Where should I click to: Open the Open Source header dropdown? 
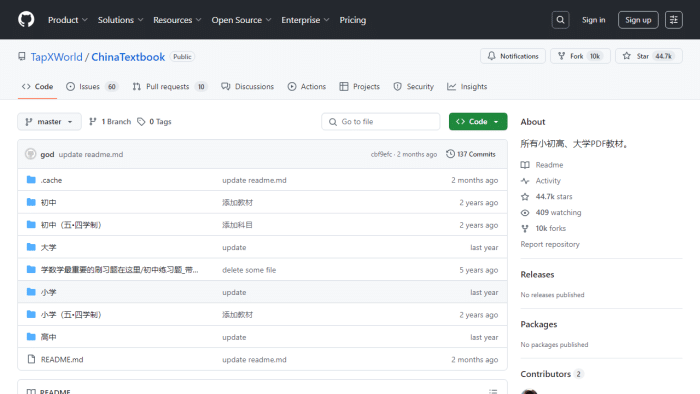[241, 20]
